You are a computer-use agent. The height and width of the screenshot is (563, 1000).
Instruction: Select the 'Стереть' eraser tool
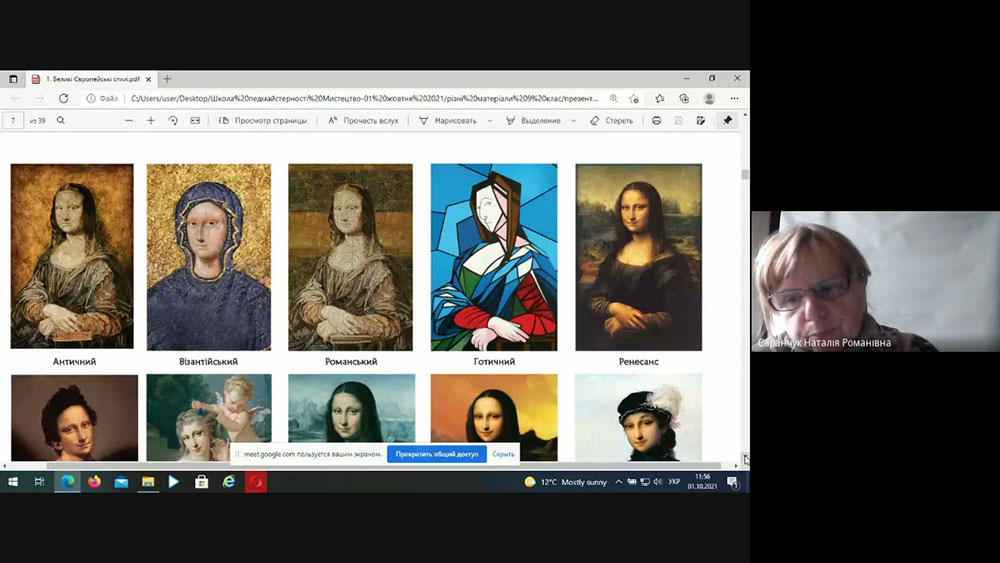[612, 121]
